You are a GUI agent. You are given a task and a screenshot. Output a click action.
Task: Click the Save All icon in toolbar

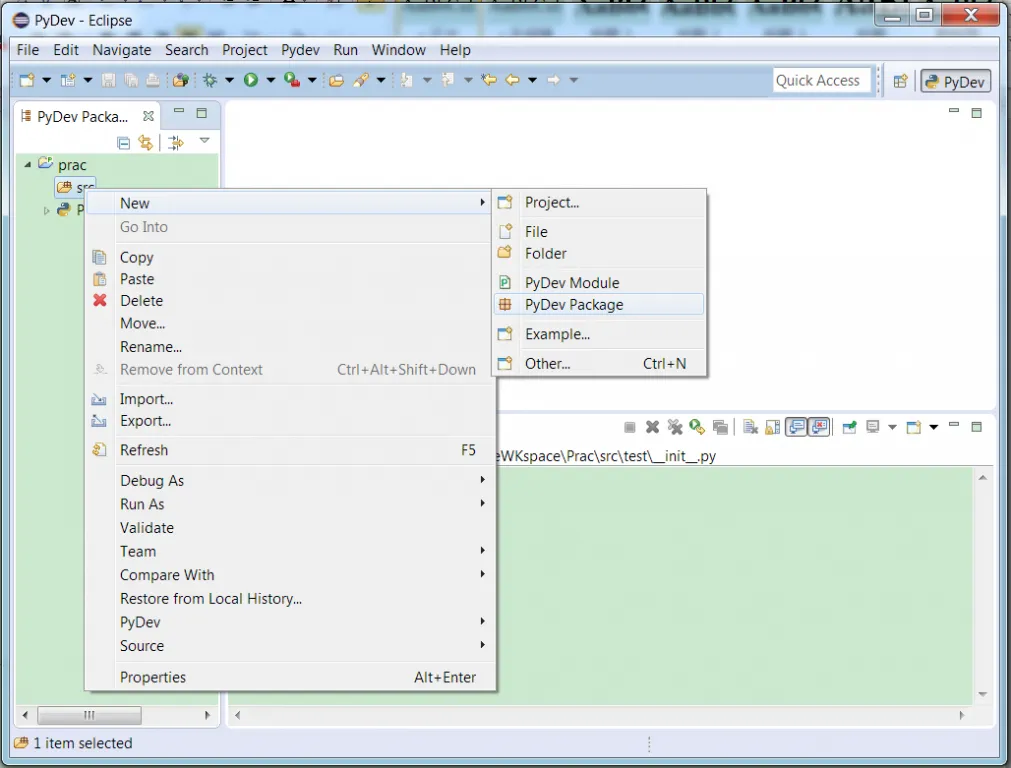tap(131, 80)
